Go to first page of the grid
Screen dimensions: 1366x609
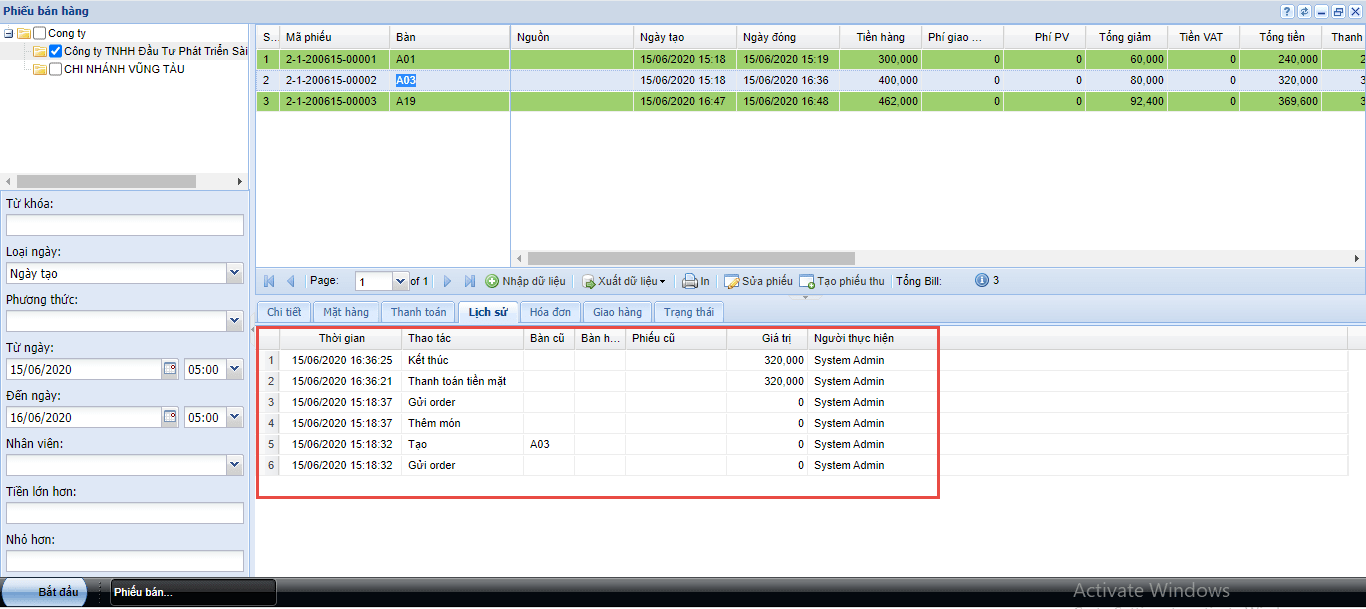tap(268, 282)
